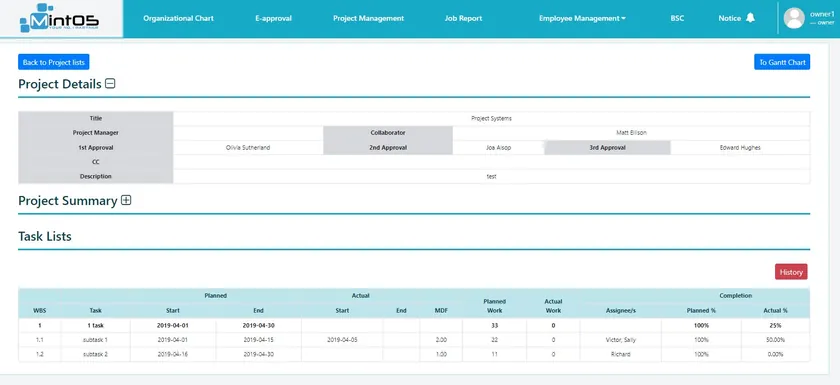The image size is (840, 385).
Task: Select the Project Systems title value
Action: coord(491,118)
